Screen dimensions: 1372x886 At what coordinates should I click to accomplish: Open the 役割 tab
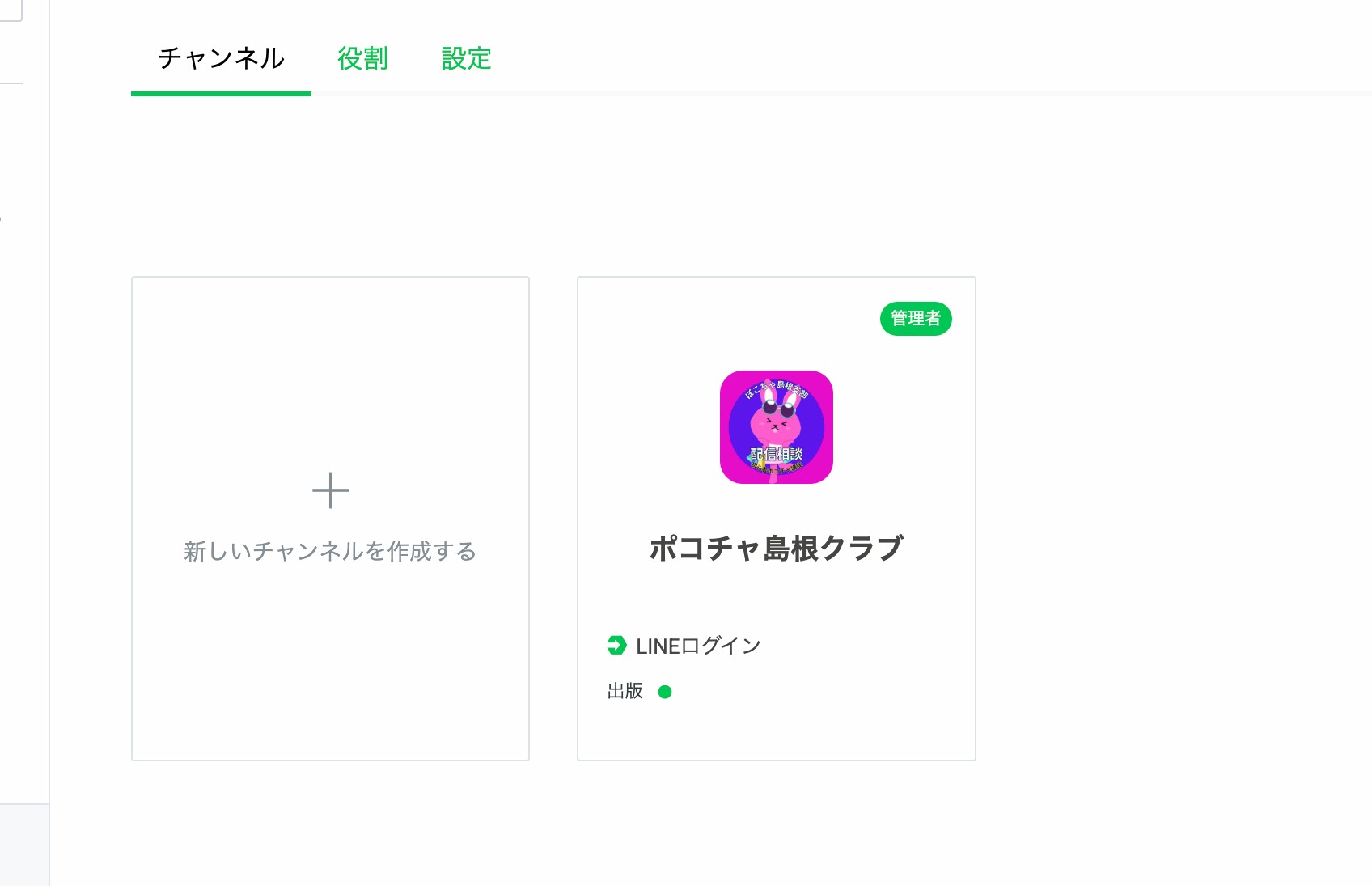362,58
